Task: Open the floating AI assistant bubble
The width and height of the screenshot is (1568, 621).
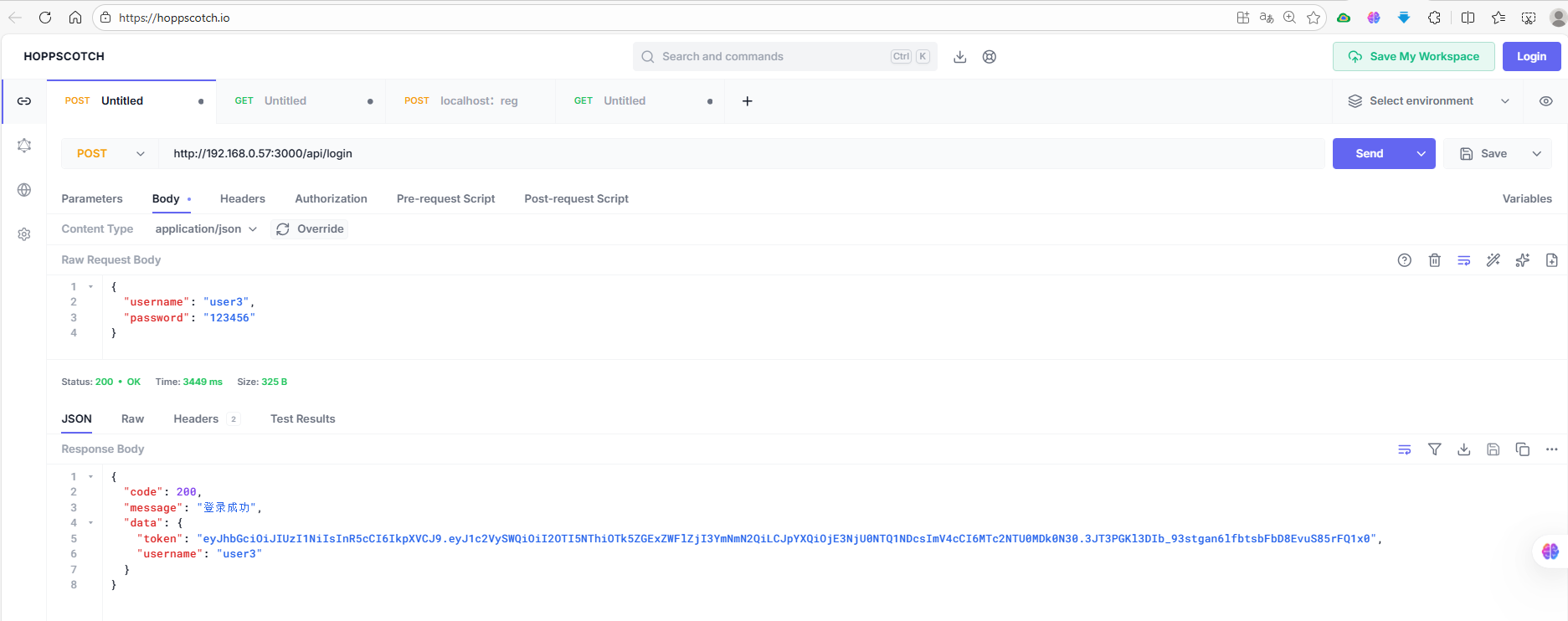Action: (x=1550, y=552)
